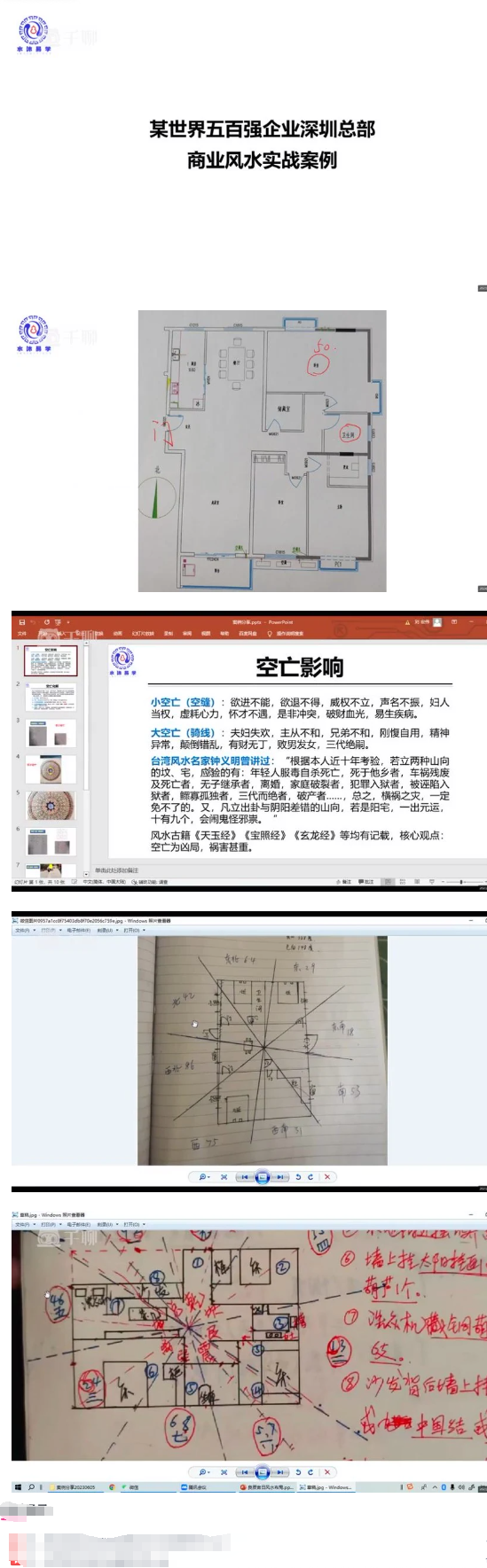The image size is (487, 1568).
Task: Go to next image in 微信图片 photo viewer
Action: point(280,1177)
